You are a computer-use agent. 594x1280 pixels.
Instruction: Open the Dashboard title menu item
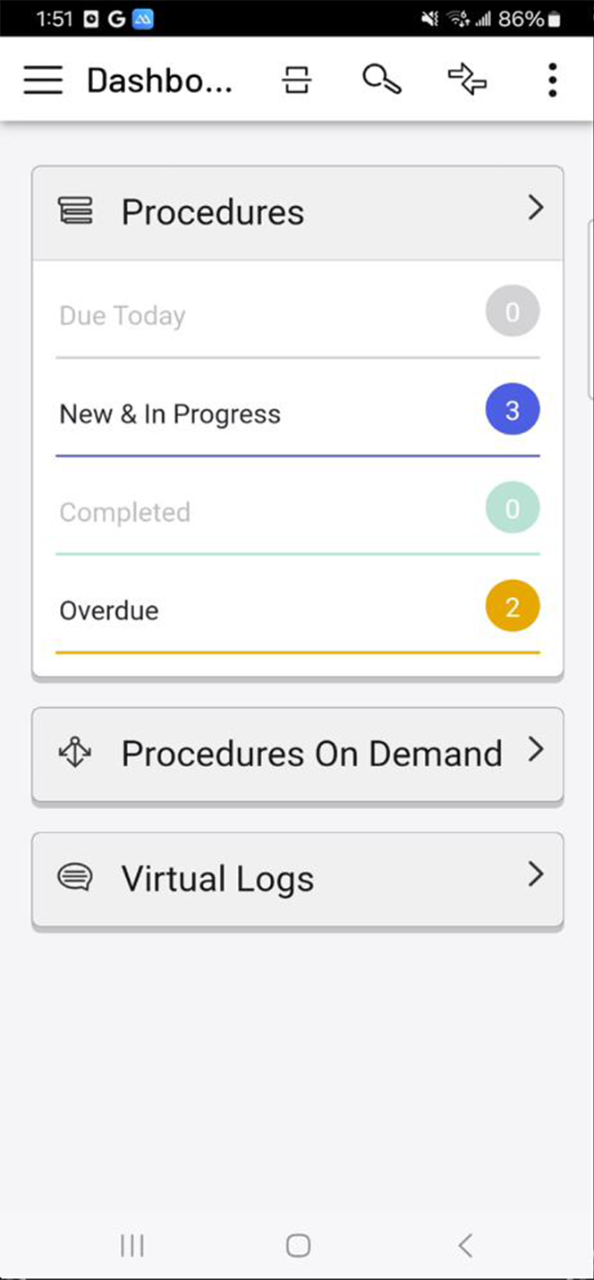[x=160, y=80]
